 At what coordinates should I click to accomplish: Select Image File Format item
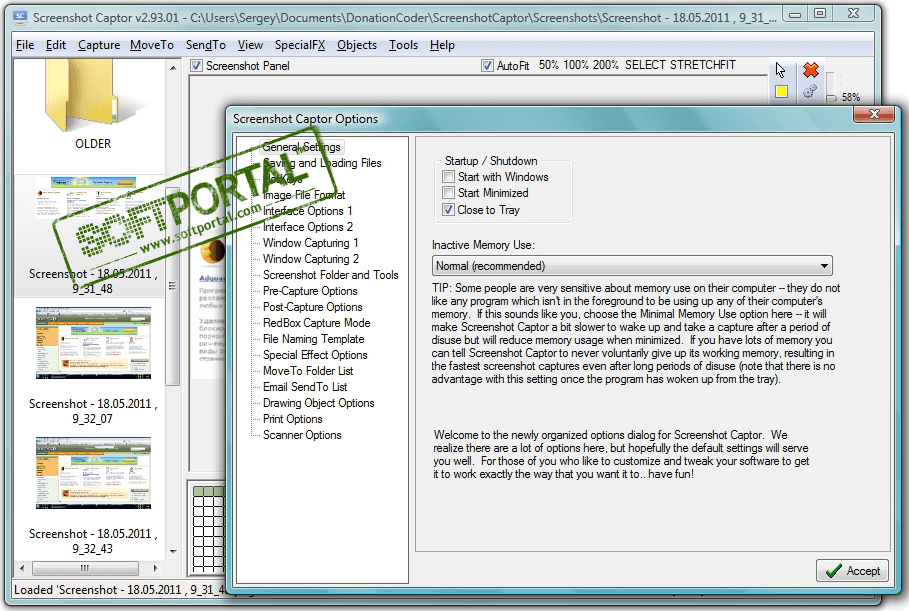tap(304, 195)
